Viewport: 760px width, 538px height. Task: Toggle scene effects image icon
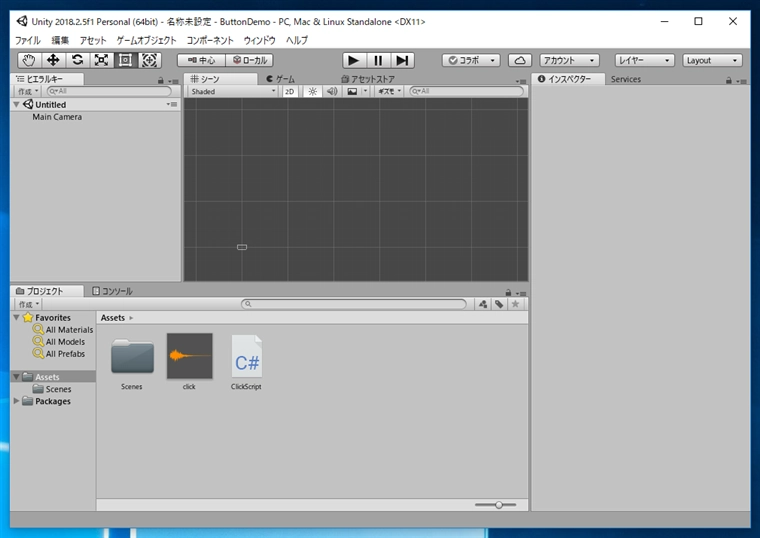(352, 91)
